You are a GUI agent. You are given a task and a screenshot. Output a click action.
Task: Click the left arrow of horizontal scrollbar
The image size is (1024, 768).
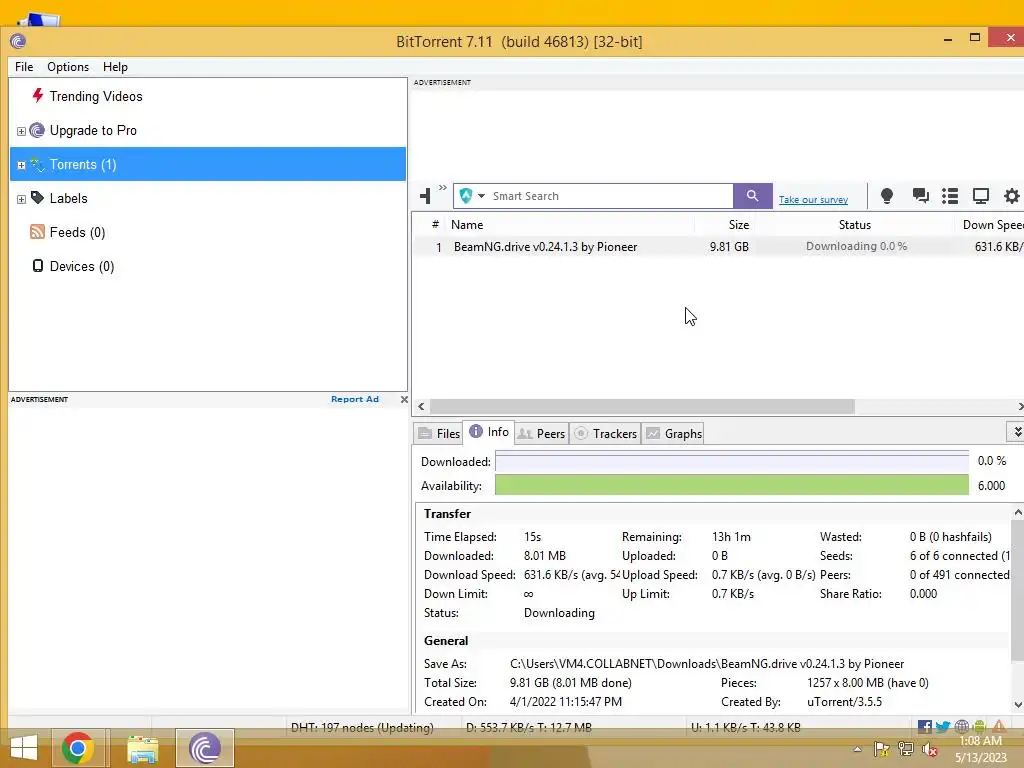point(421,406)
